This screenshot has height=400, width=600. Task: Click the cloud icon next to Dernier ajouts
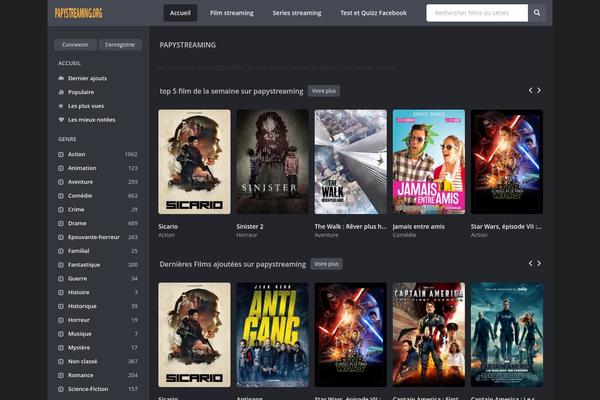tap(61, 78)
